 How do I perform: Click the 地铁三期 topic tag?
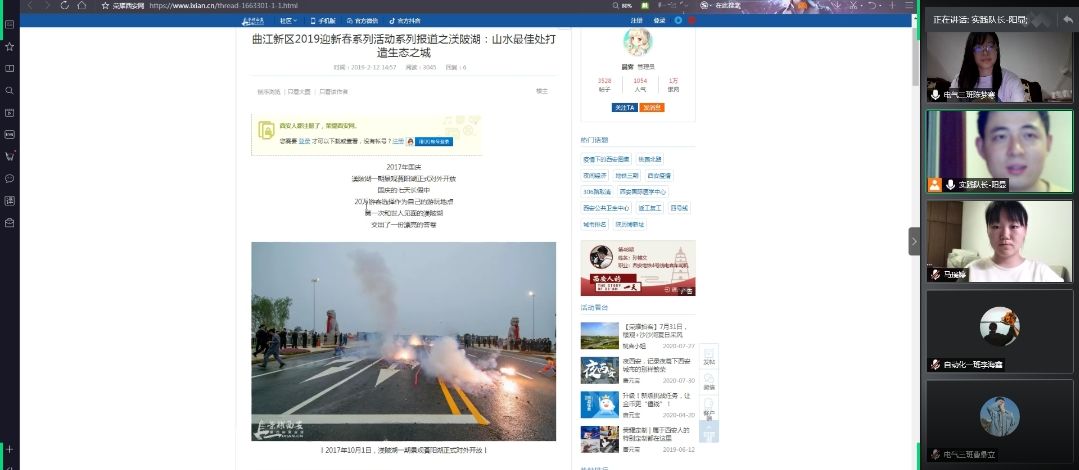626,176
